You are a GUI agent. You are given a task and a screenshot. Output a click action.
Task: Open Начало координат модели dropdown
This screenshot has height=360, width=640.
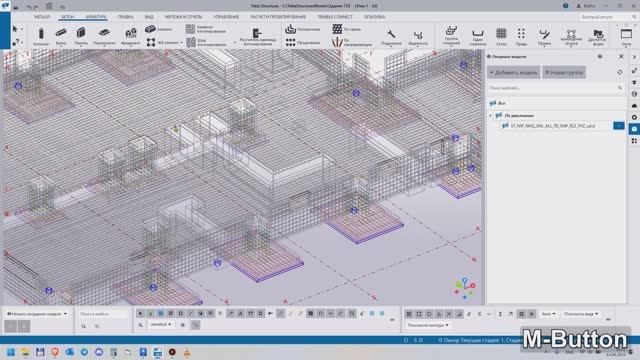(x=37, y=314)
